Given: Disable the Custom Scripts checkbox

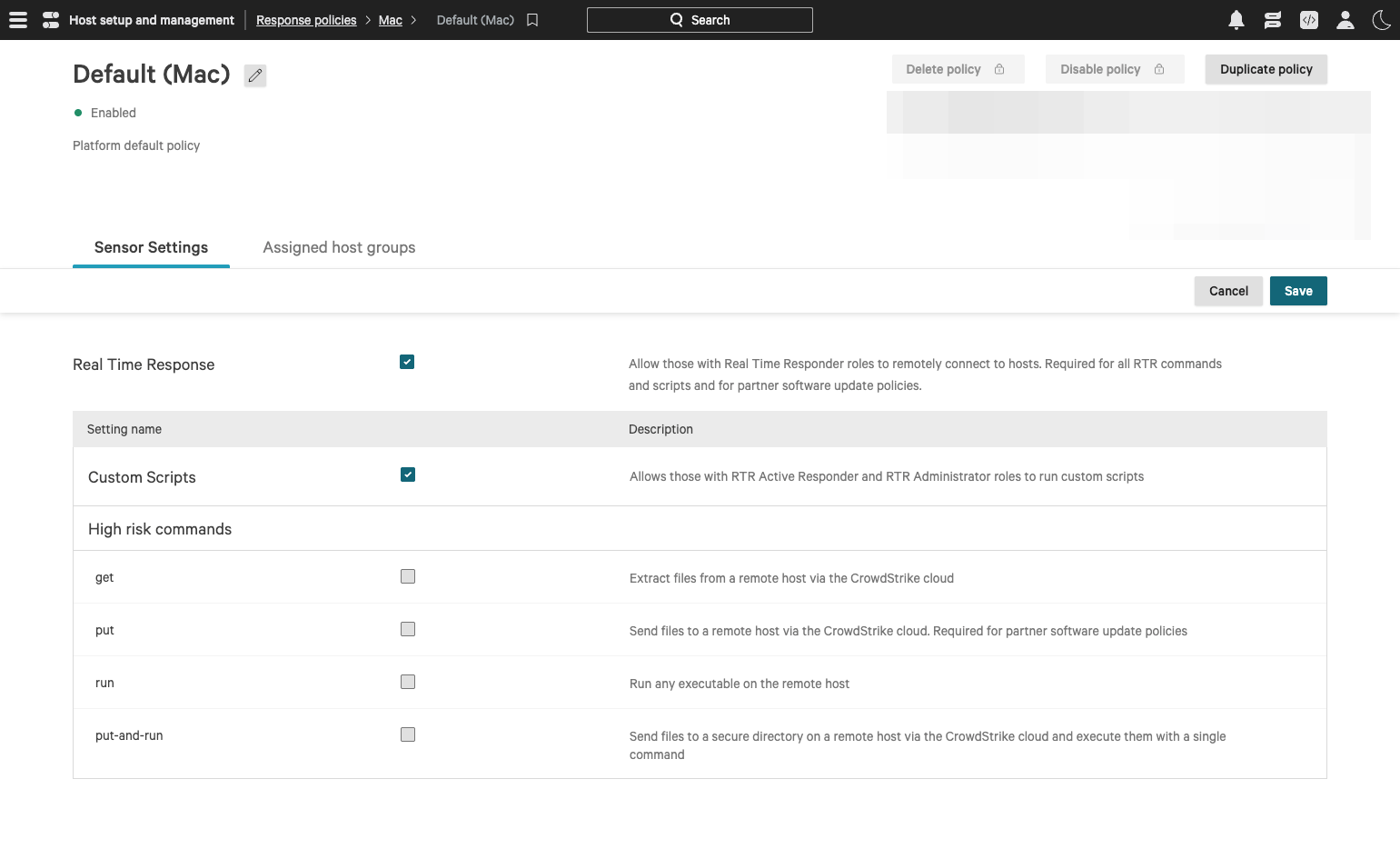Looking at the screenshot, I should pos(408,474).
